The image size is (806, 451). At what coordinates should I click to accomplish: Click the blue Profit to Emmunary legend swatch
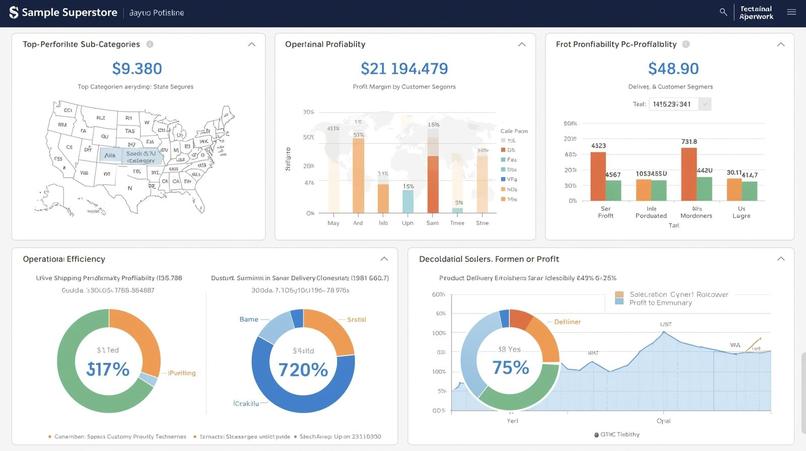[619, 302]
